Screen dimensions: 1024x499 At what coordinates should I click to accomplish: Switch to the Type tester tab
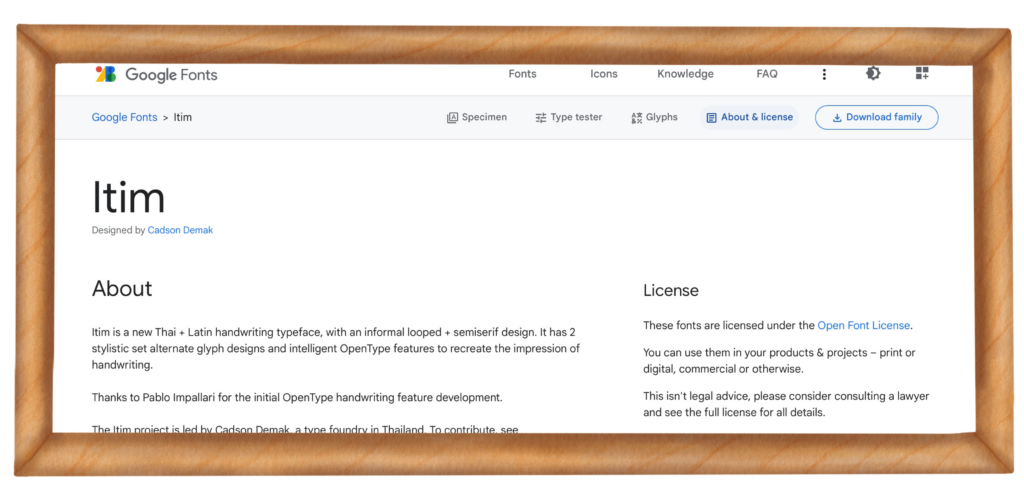click(568, 117)
